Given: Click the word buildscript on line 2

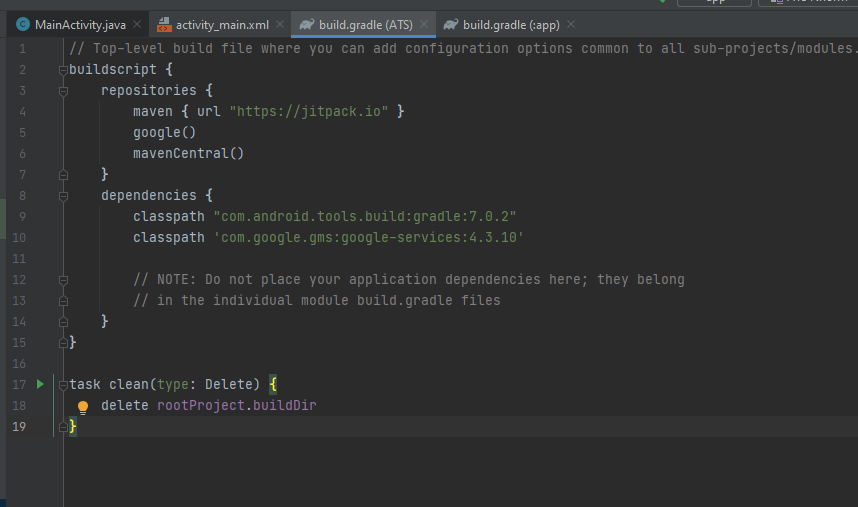Looking at the screenshot, I should pyautogui.click(x=113, y=69).
